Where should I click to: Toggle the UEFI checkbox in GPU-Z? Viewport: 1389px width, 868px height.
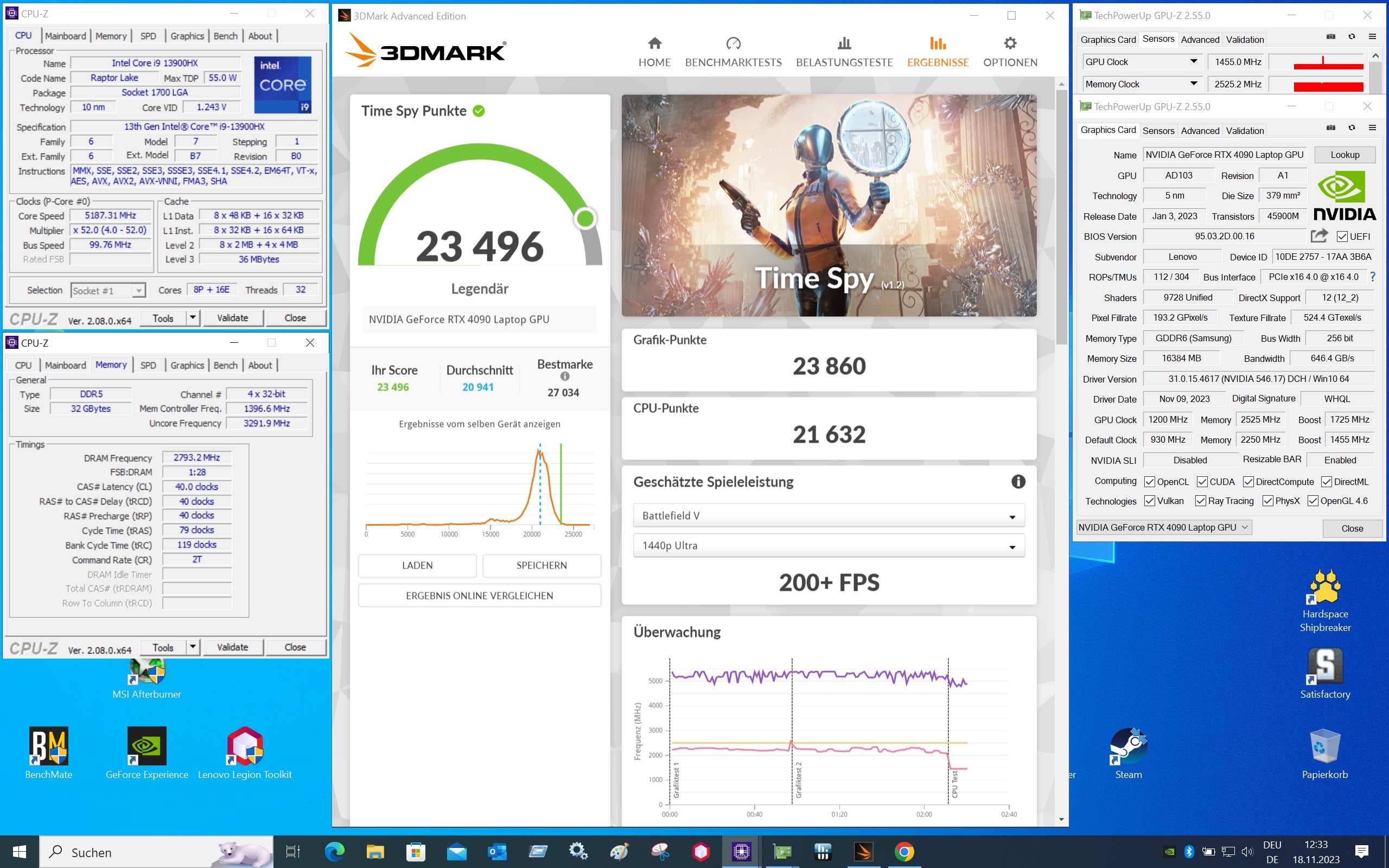click(x=1342, y=237)
